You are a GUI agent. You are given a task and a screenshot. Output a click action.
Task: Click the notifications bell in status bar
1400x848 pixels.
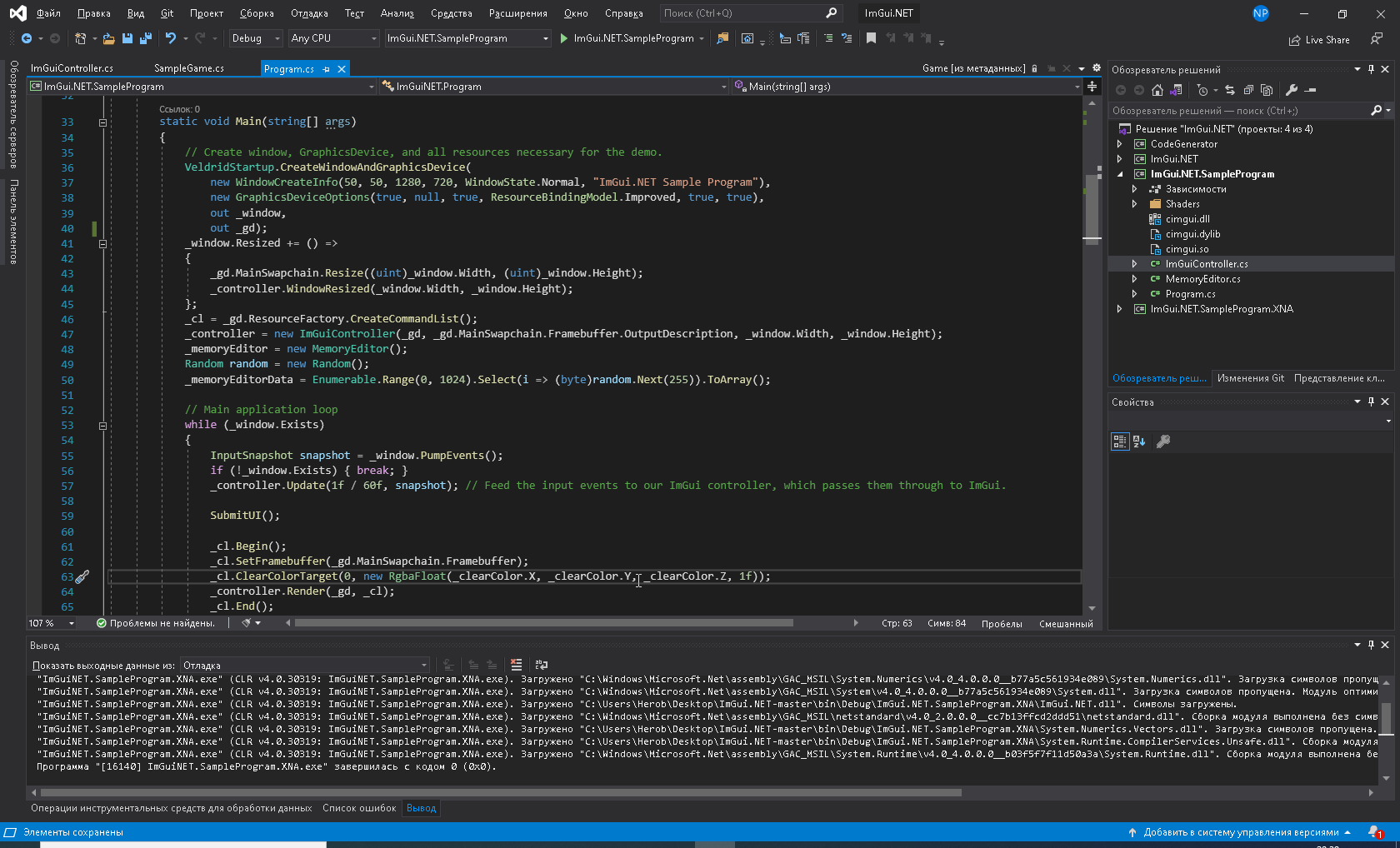[x=1375, y=832]
